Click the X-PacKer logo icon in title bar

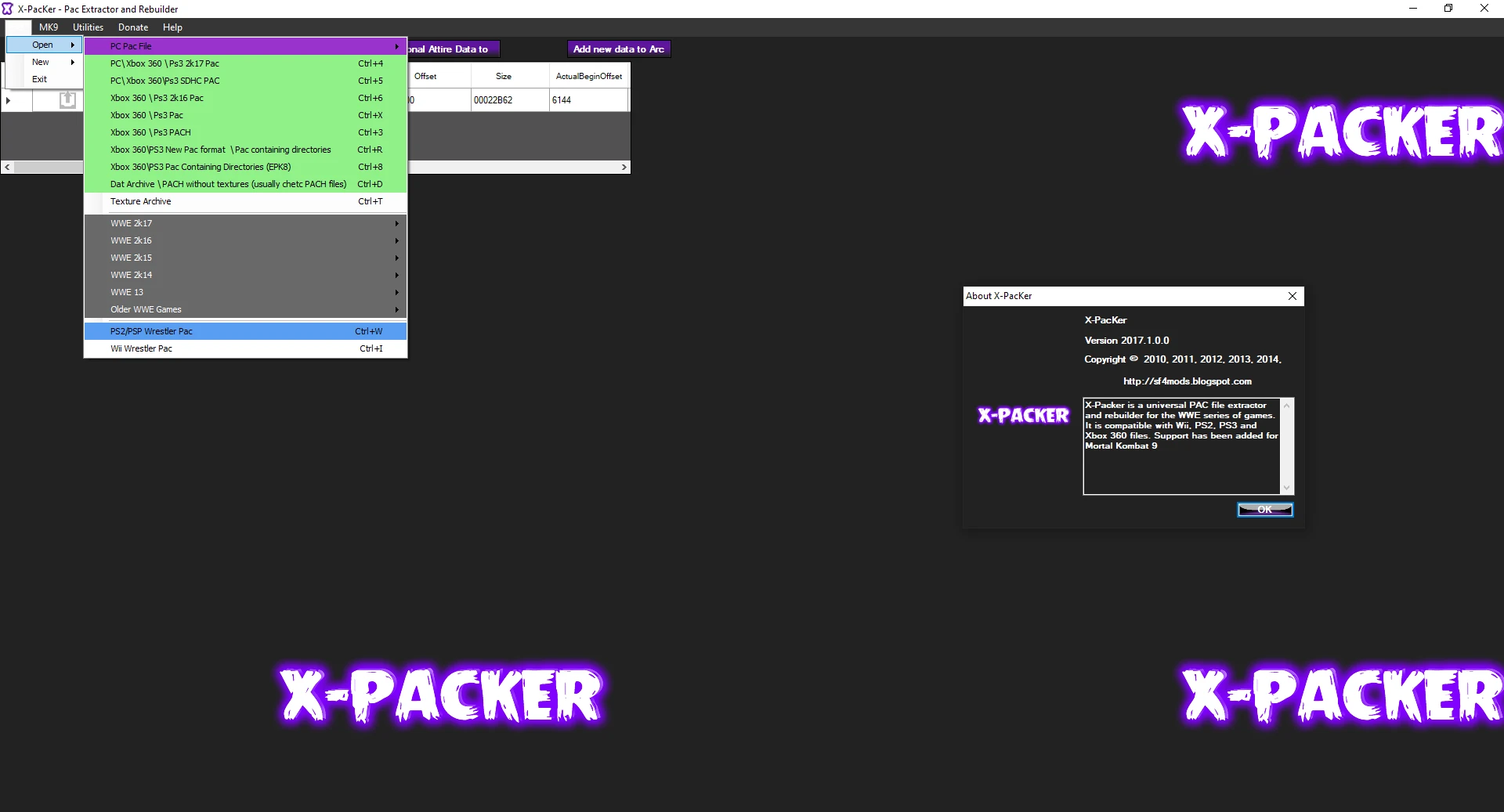(8, 9)
